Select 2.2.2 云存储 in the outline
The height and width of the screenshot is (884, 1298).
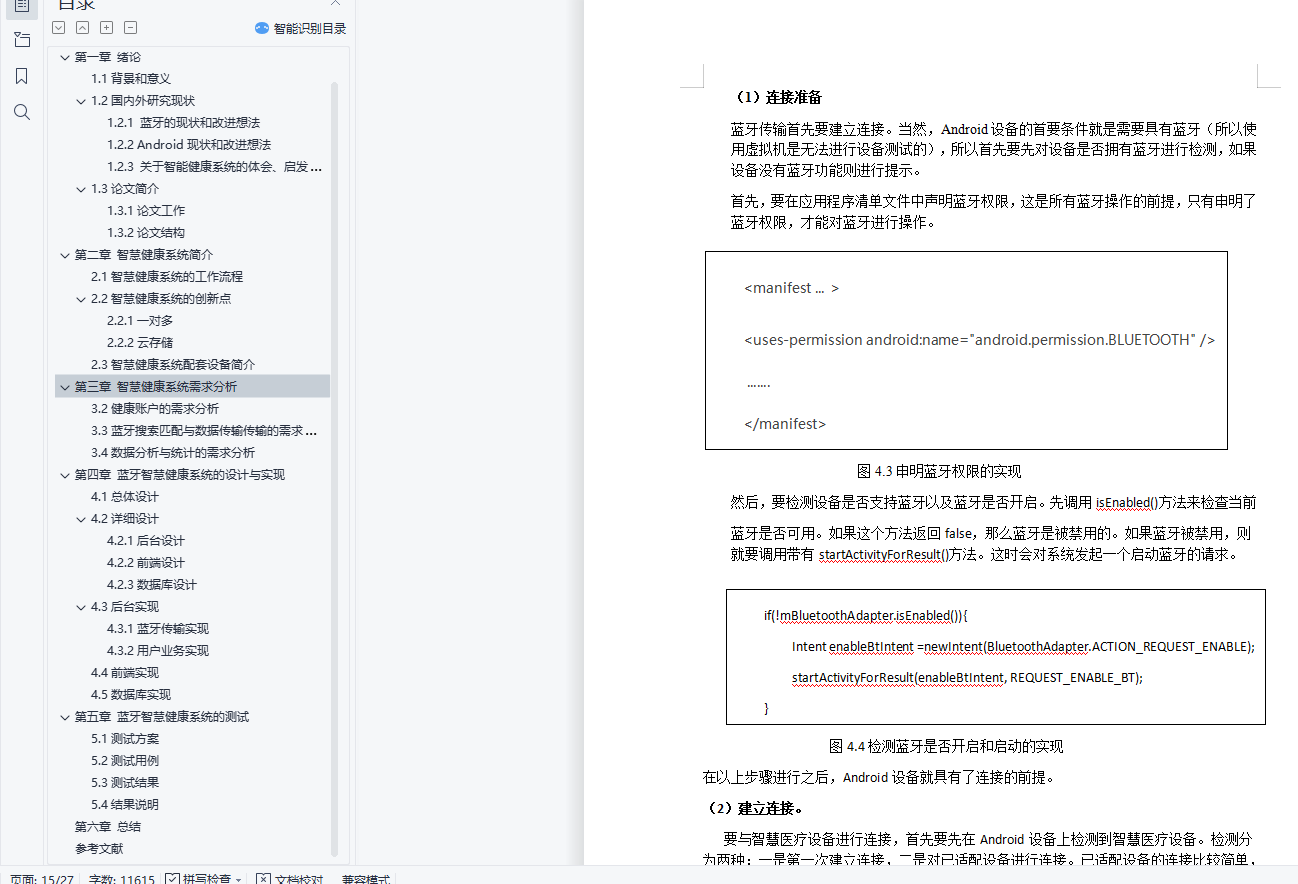click(x=140, y=343)
